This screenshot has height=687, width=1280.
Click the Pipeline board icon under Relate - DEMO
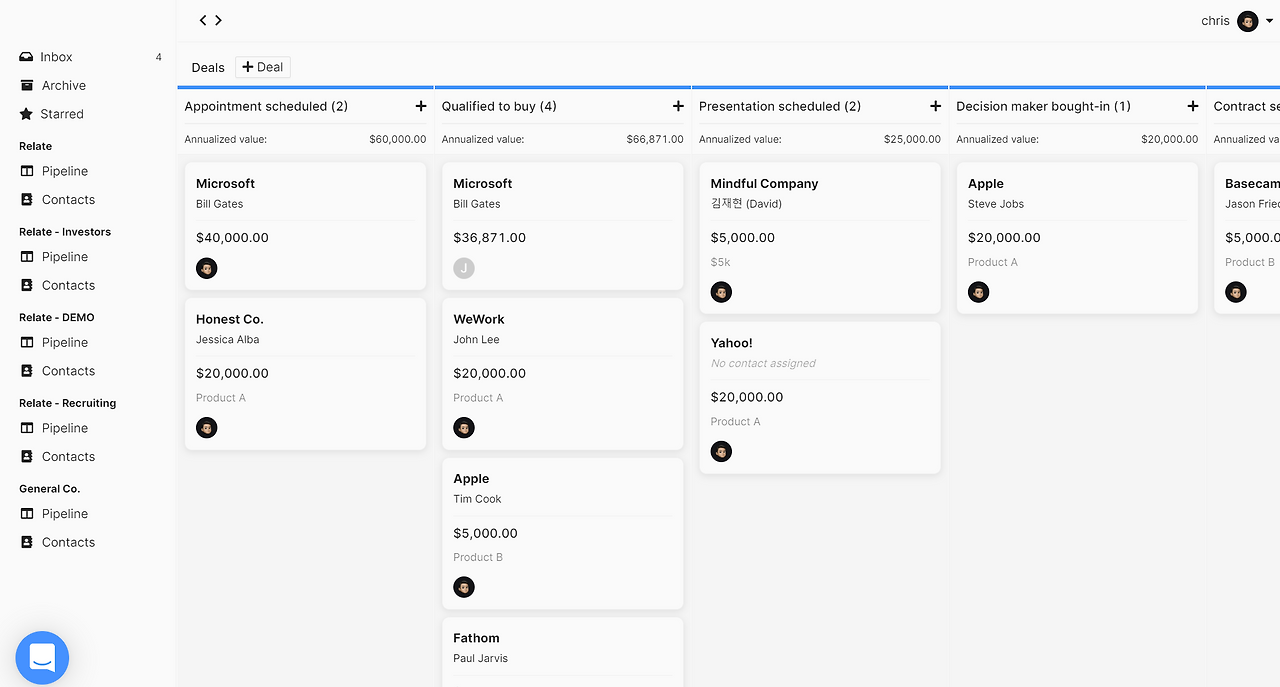coord(27,342)
